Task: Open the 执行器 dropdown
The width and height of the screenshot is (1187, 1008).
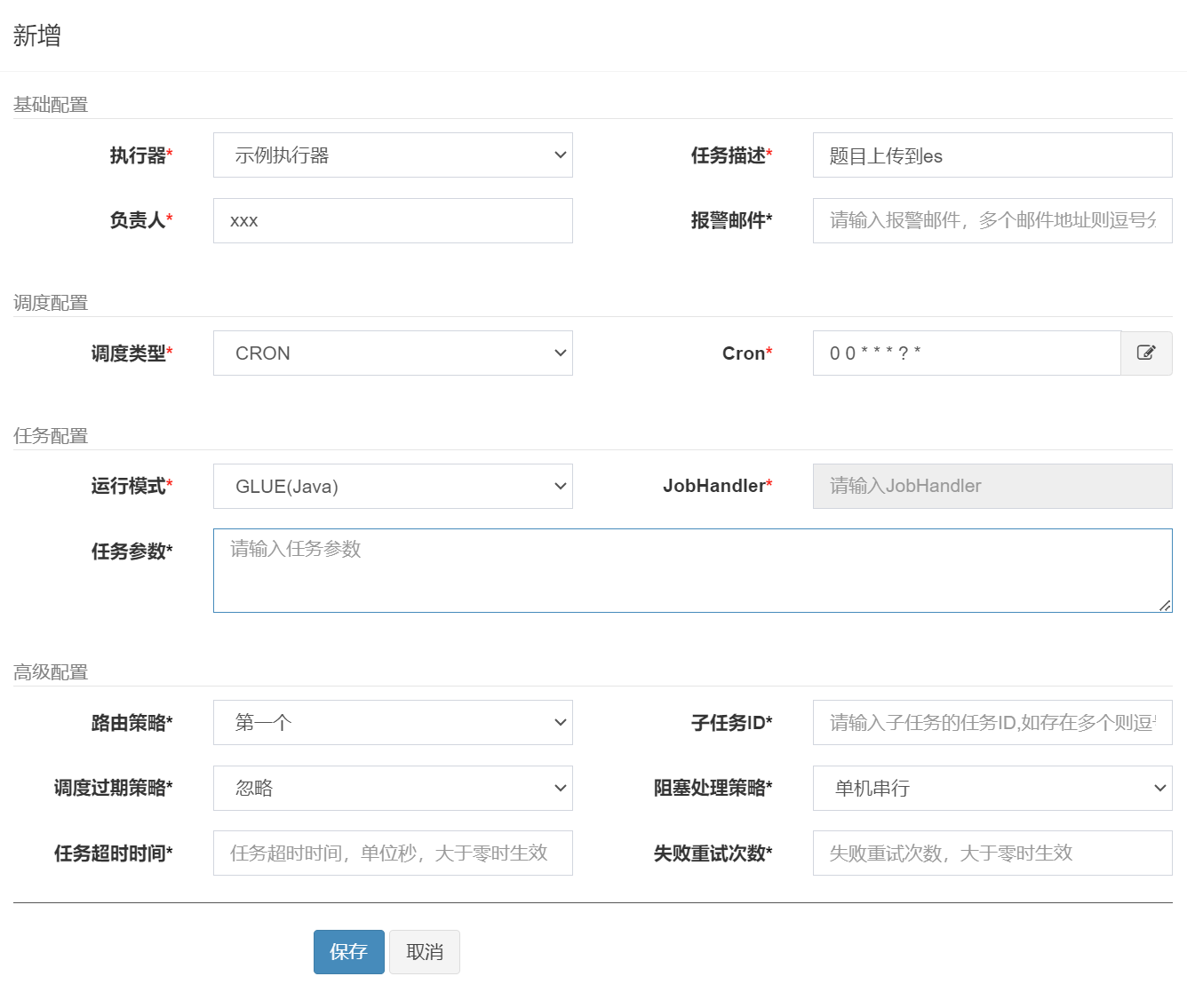Action: coord(393,155)
